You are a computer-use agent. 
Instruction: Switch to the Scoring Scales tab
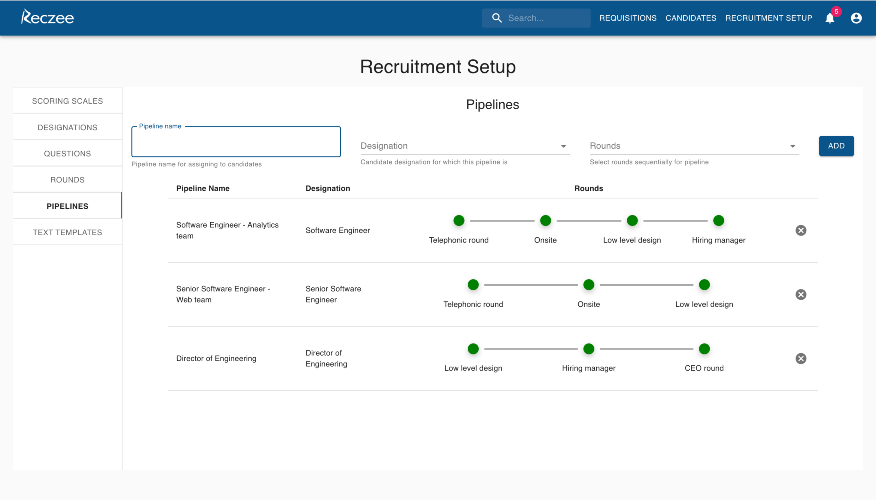[68, 101]
